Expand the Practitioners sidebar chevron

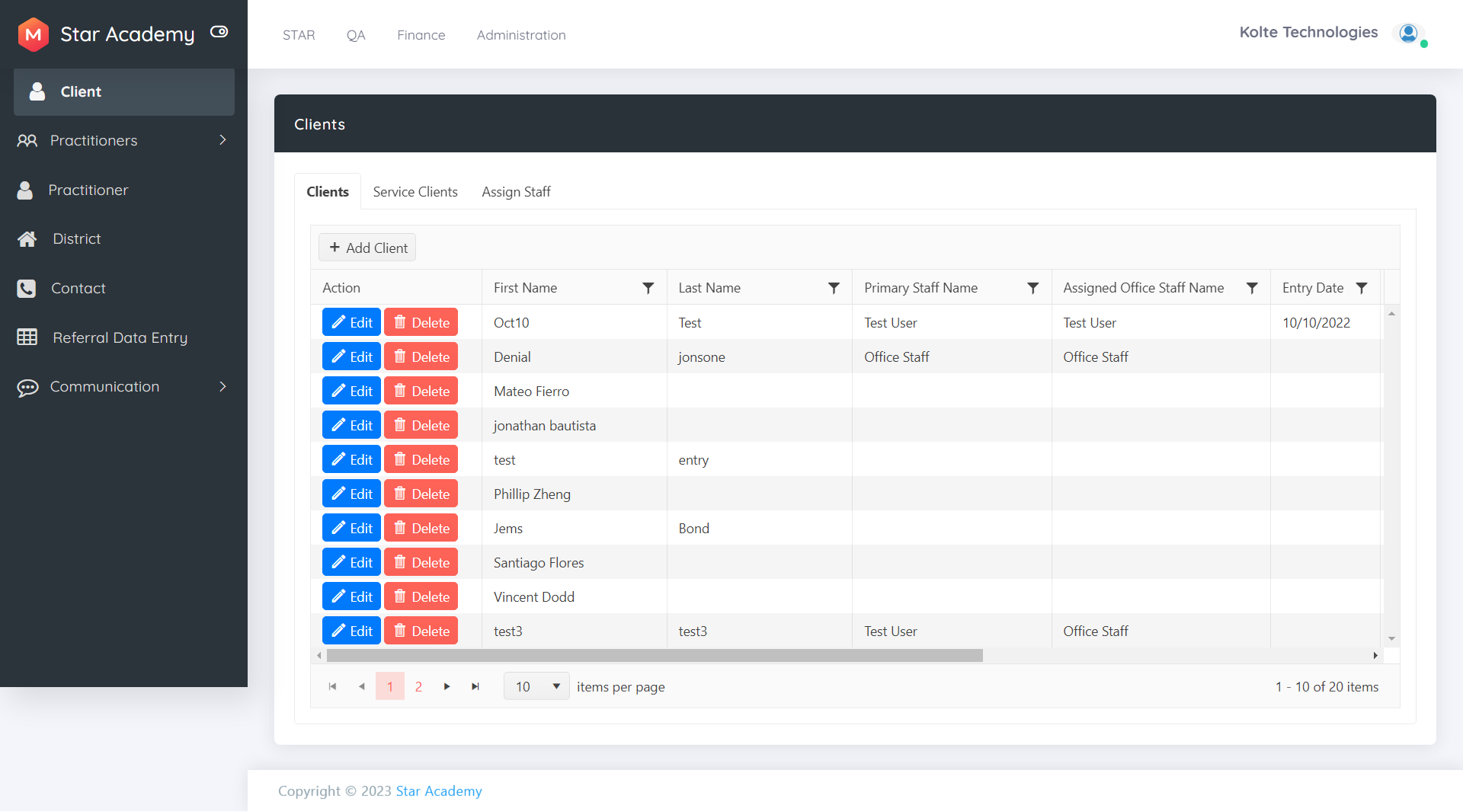coord(222,140)
